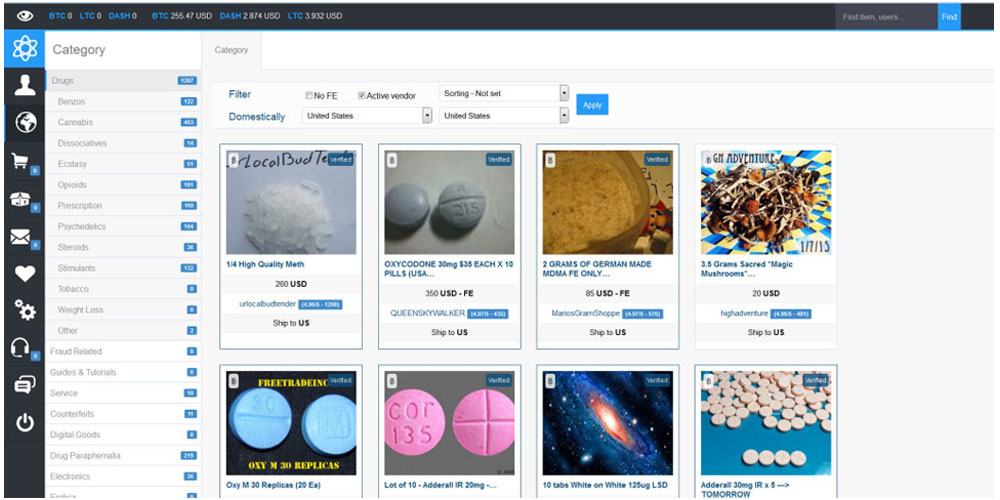Click the BTC 255.47 USD rate in the top bar
This screenshot has width=1000, height=500.
click(182, 16)
